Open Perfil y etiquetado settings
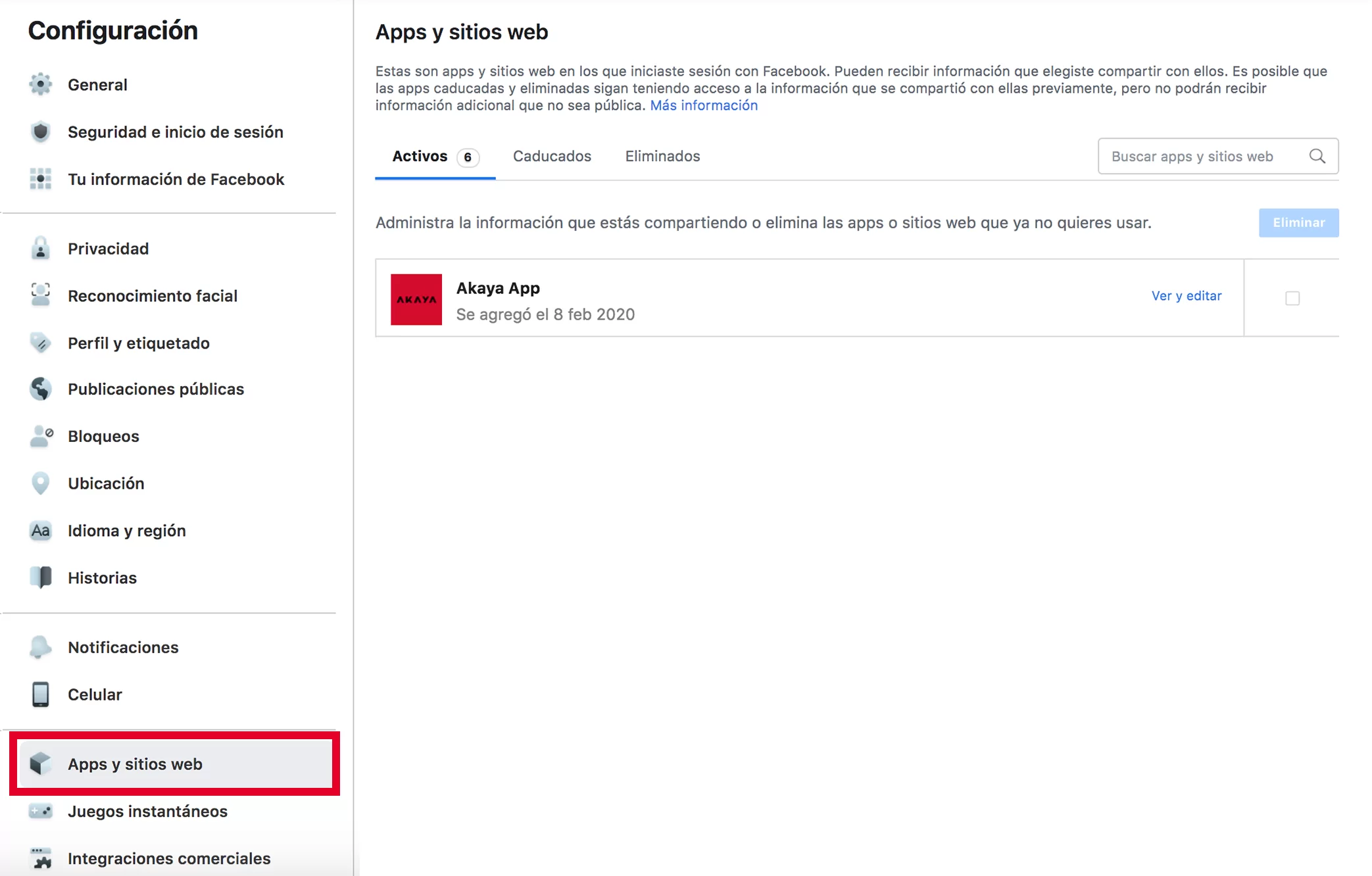1372x876 pixels. point(139,343)
